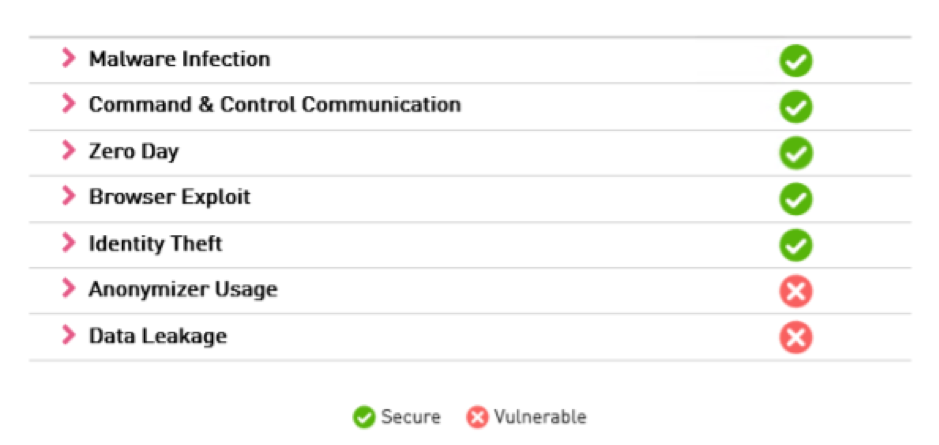Viewport: 939px width, 445px height.
Task: Open the Anonymizer Usage label
Action: 183,290
